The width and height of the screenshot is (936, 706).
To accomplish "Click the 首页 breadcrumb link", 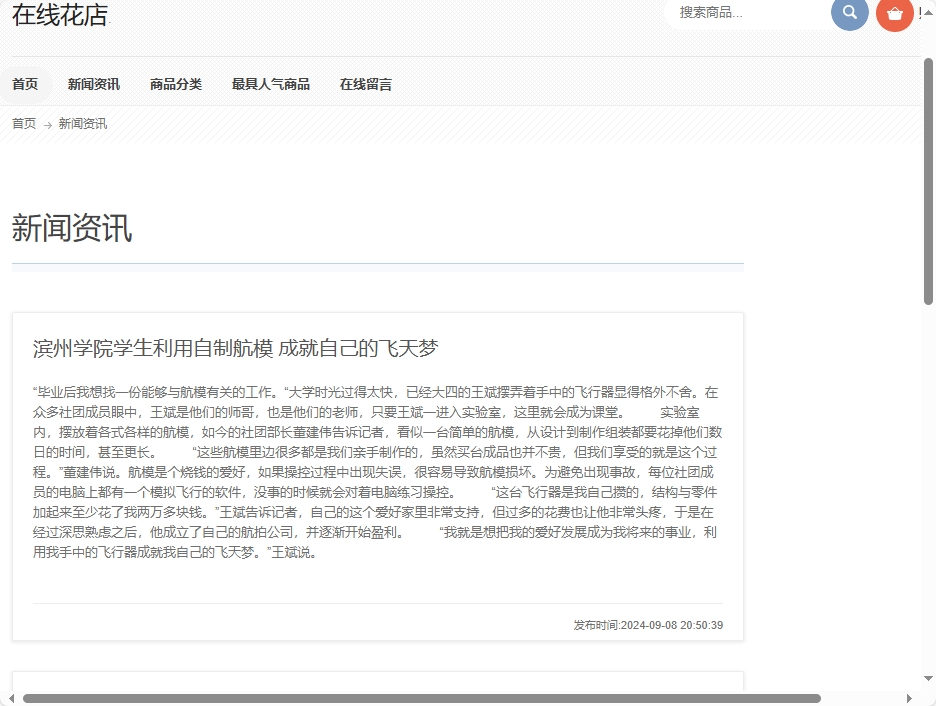I will tap(22, 123).
